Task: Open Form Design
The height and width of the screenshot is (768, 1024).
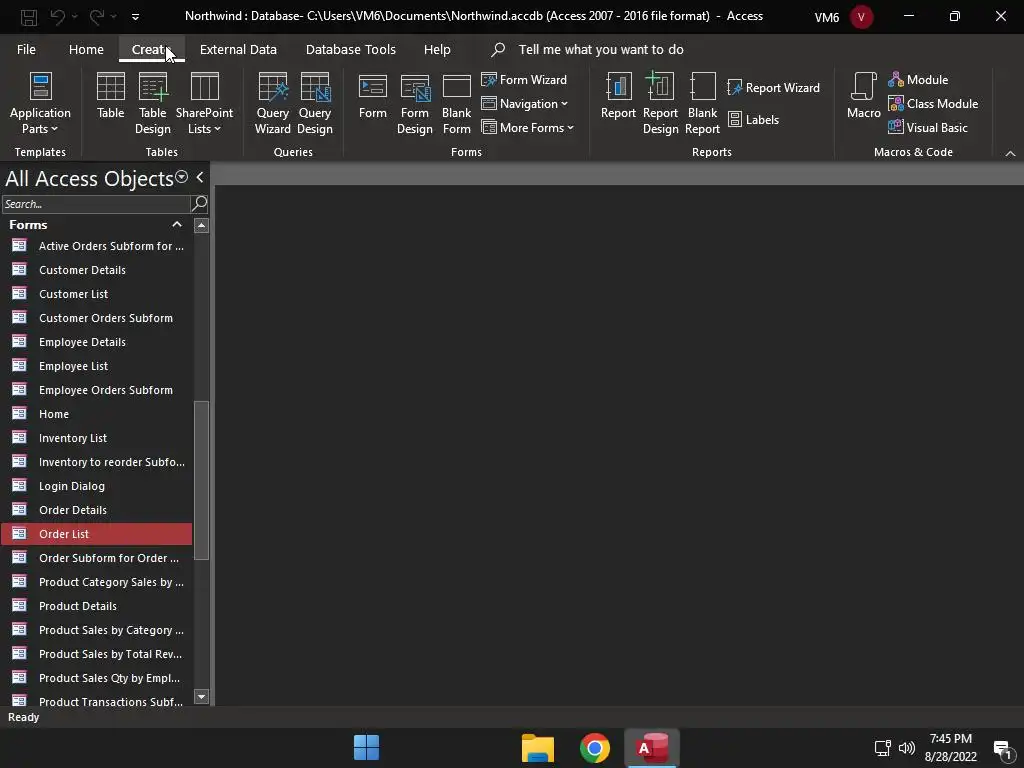Action: 415,103
